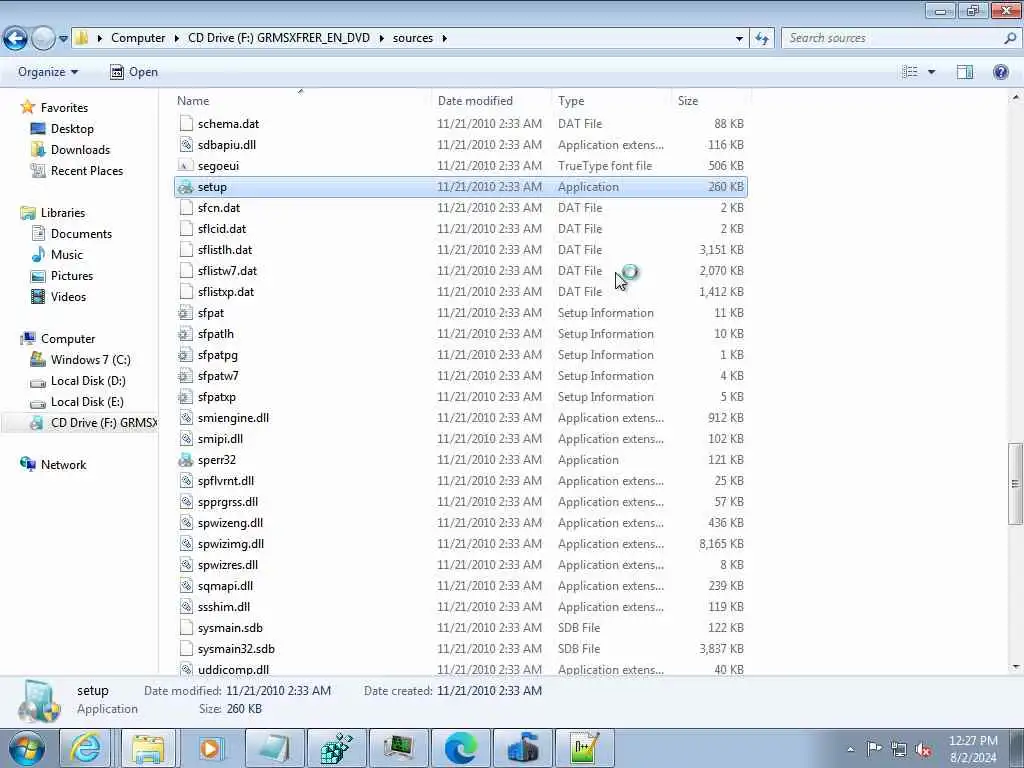This screenshot has height=768, width=1024.
Task: Expand the arrow after Computer breadcrumb
Action: click(177, 39)
